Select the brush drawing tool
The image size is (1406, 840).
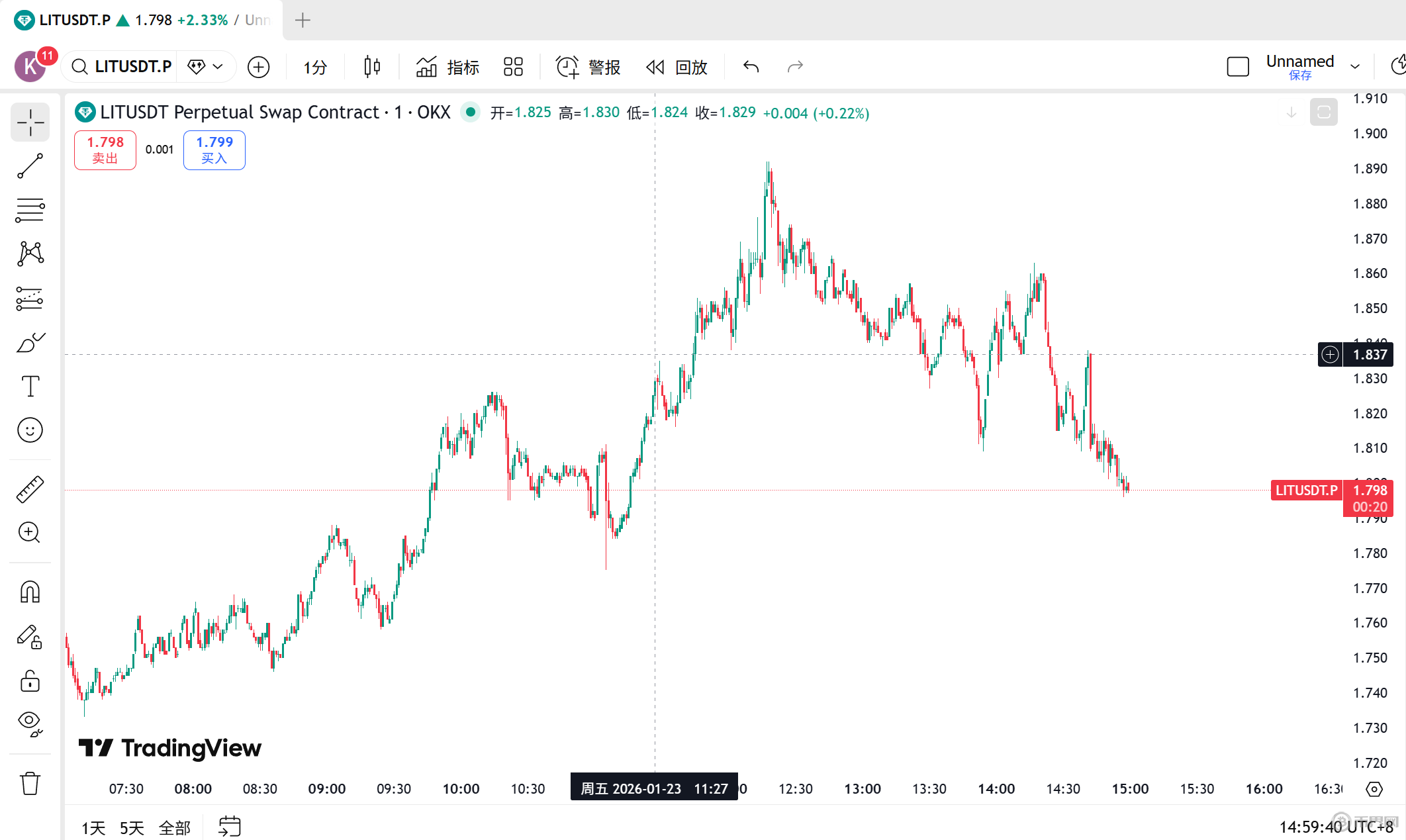[x=30, y=343]
